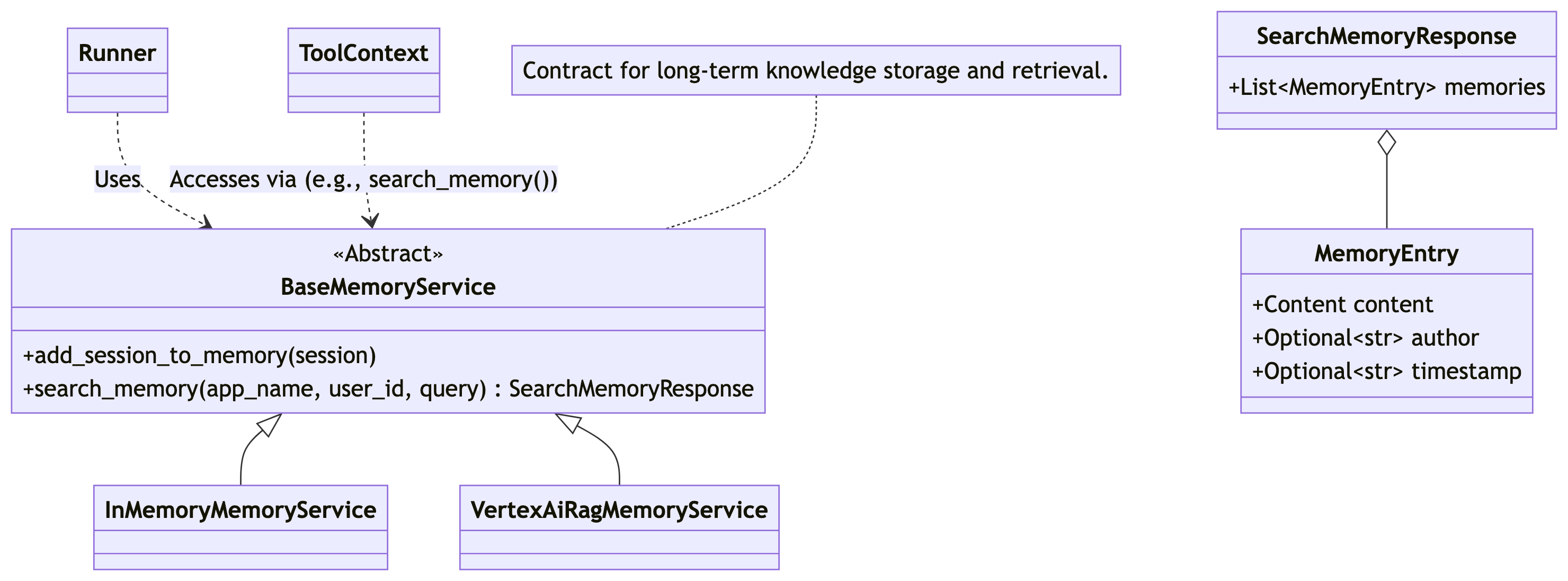Click the Uses edge label

click(118, 179)
